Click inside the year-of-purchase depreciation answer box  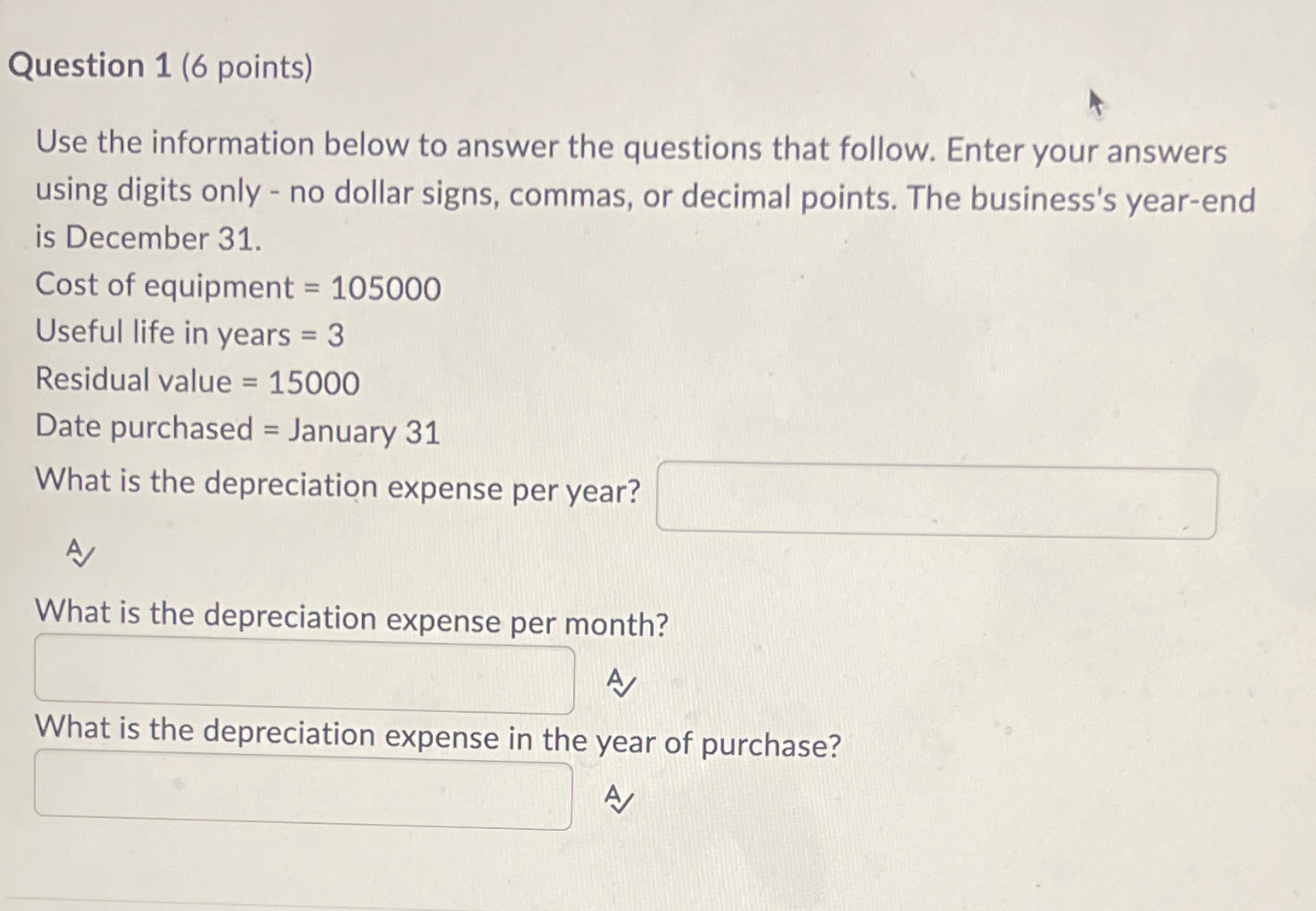pyautogui.click(x=303, y=792)
